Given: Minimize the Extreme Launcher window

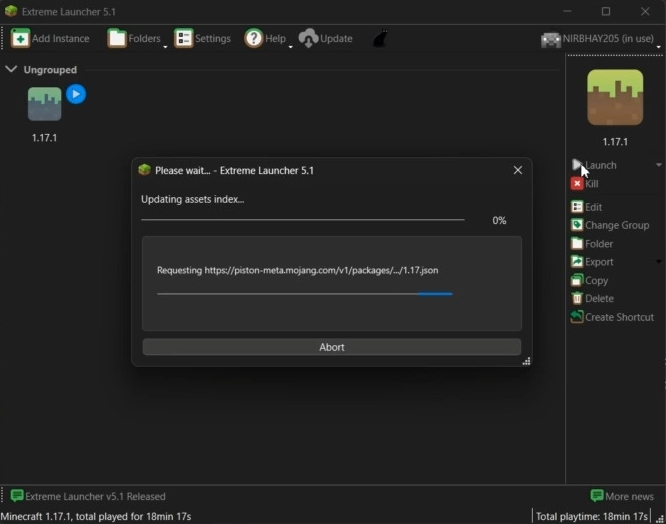Looking at the screenshot, I should click(x=567, y=11).
